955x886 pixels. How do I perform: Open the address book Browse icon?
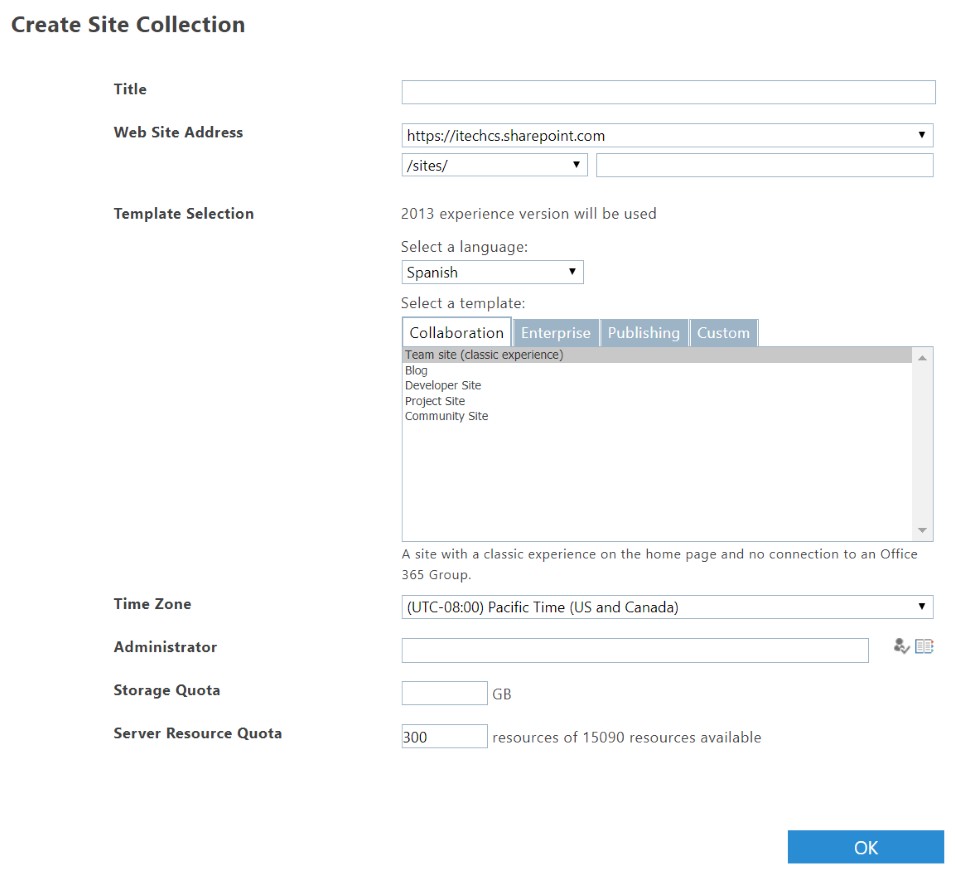[x=924, y=646]
